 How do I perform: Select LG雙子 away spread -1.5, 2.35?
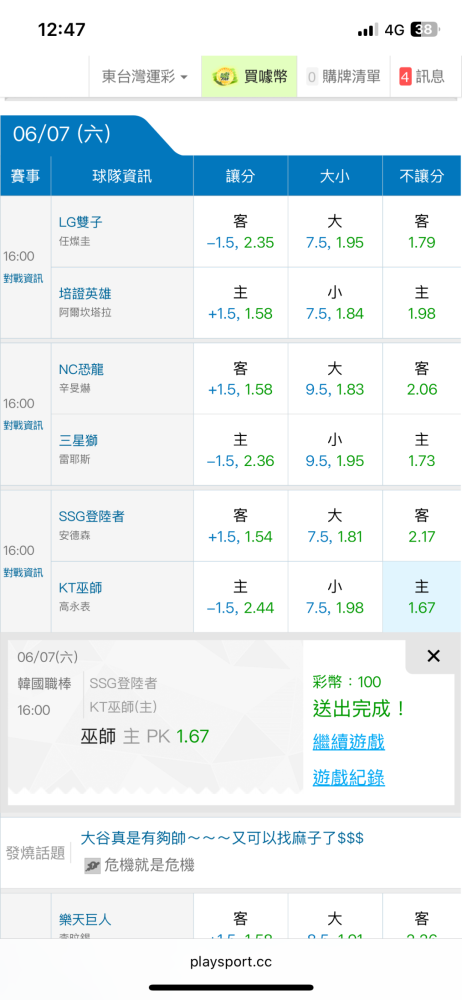[241, 232]
